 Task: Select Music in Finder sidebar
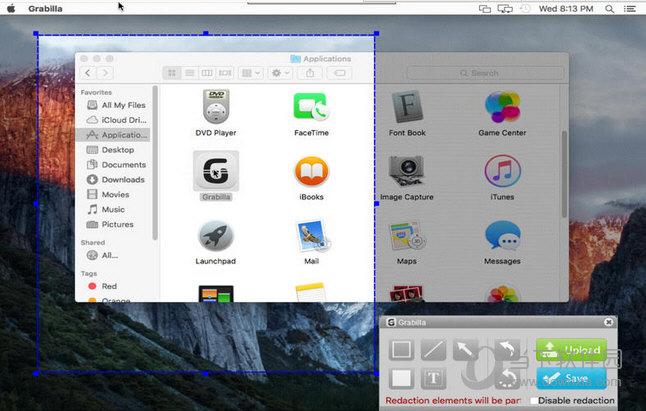(x=113, y=209)
